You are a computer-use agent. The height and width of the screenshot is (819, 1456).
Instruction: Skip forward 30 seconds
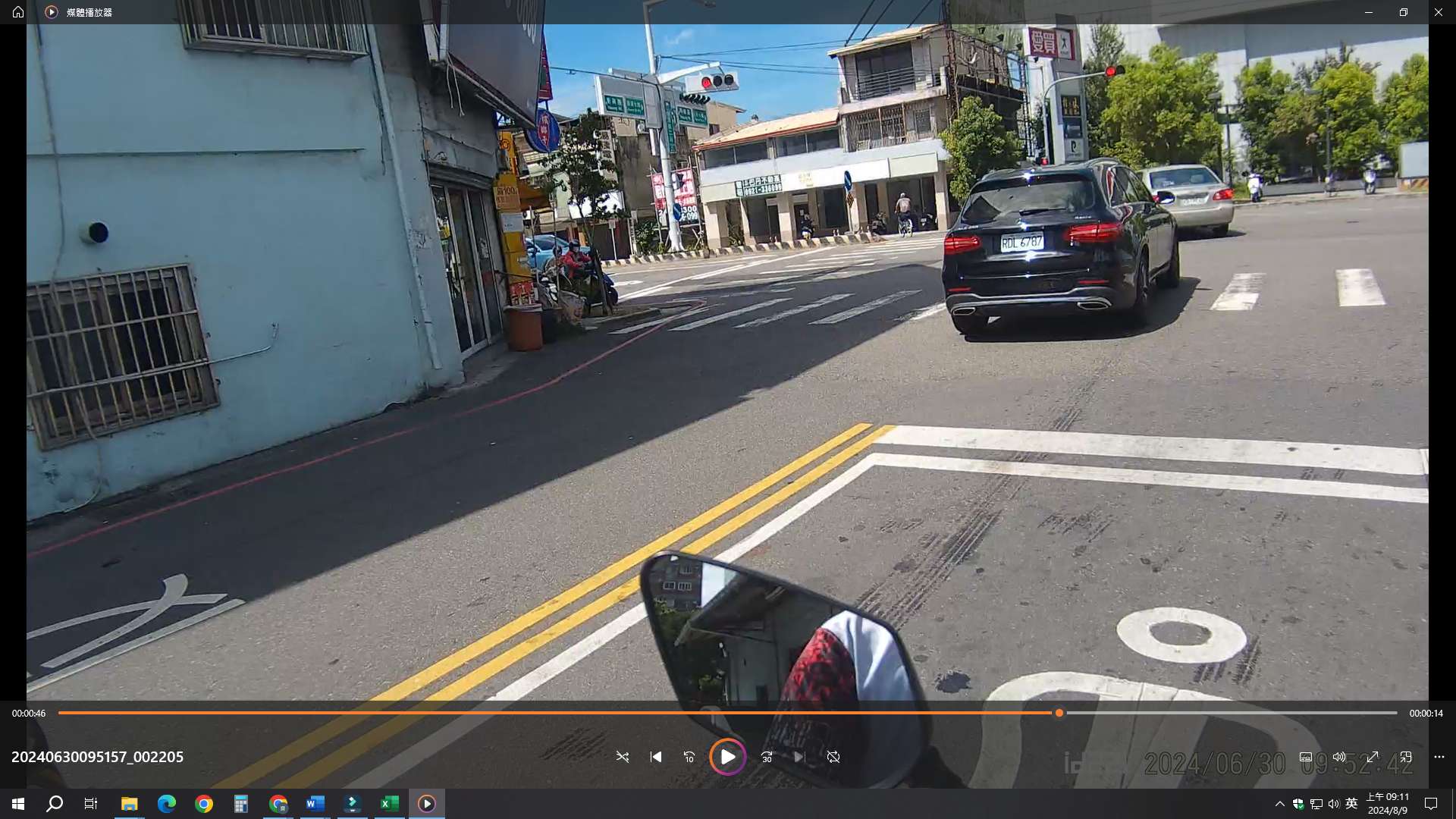click(767, 757)
